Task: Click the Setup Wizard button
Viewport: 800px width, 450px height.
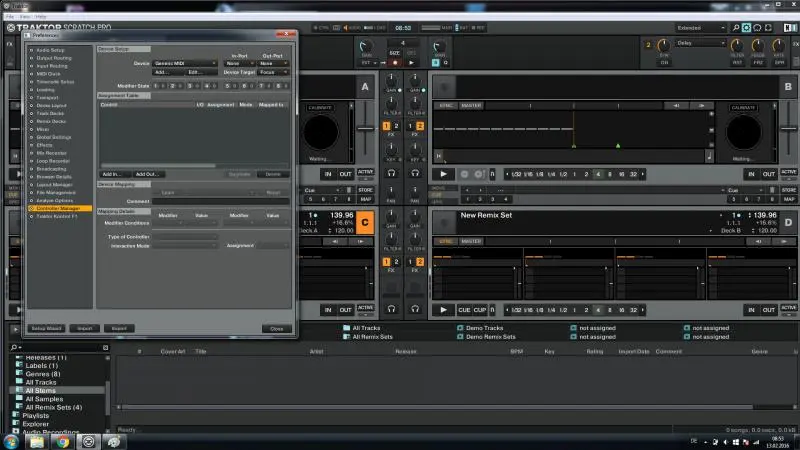Action: [45, 328]
